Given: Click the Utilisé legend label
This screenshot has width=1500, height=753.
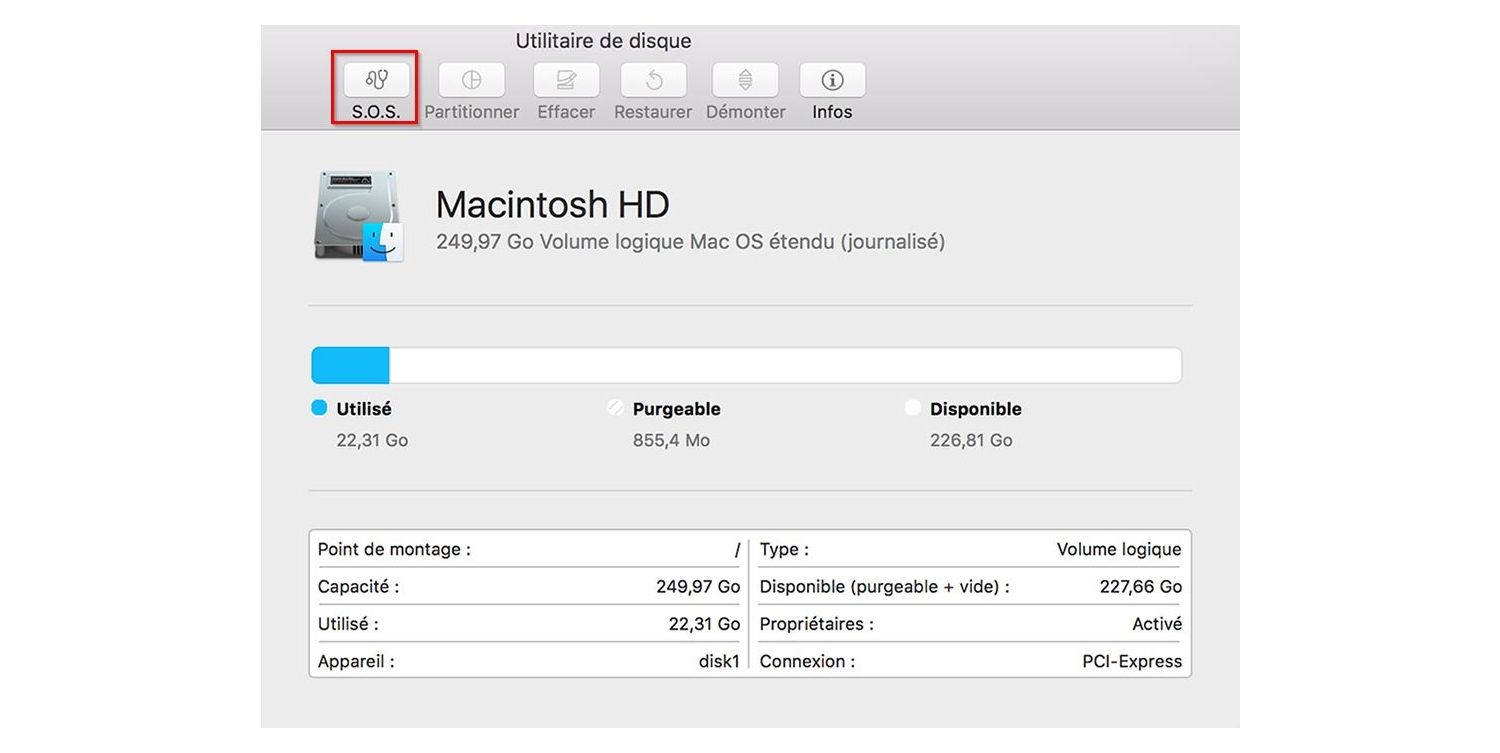Looking at the screenshot, I should (x=364, y=409).
